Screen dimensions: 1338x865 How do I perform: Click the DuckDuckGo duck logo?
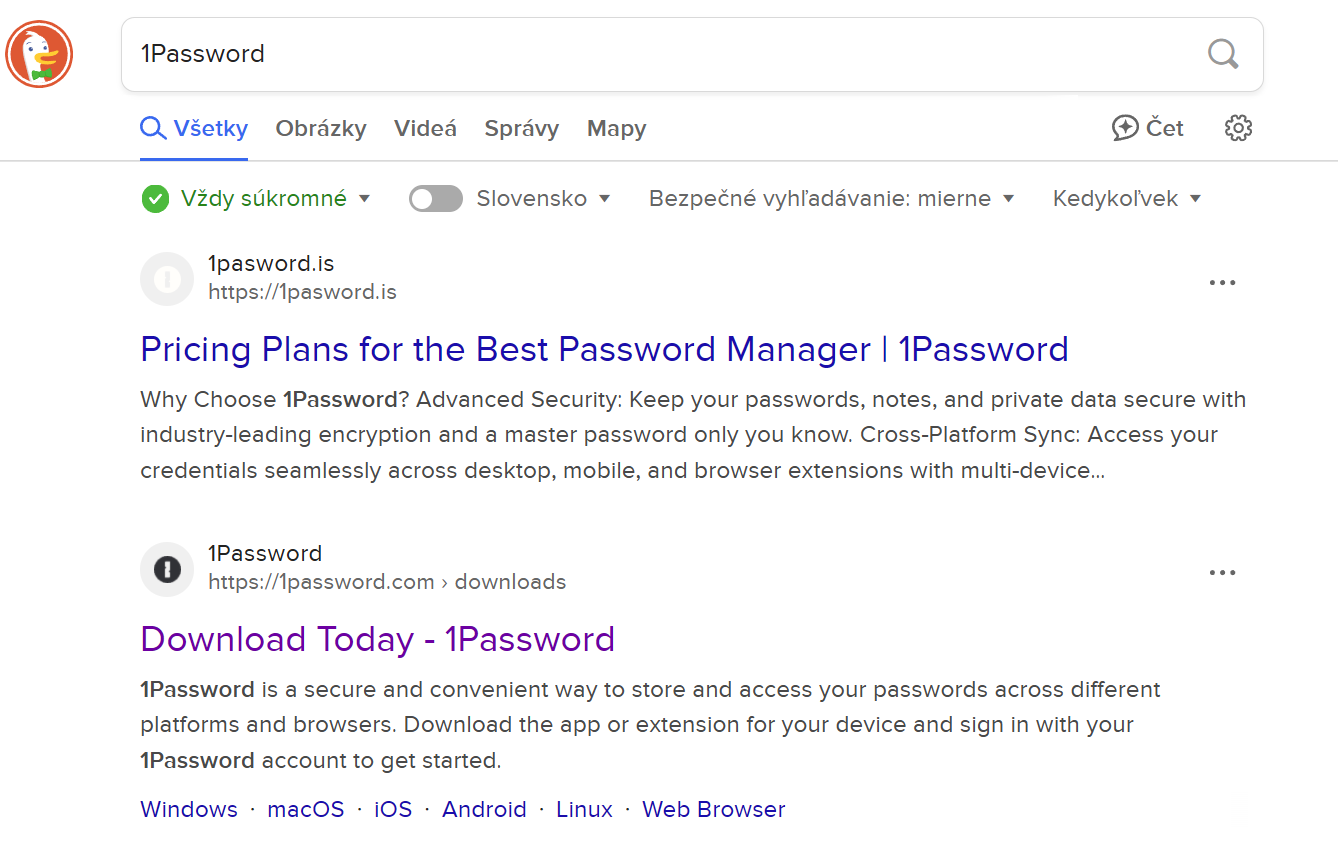tap(39, 54)
